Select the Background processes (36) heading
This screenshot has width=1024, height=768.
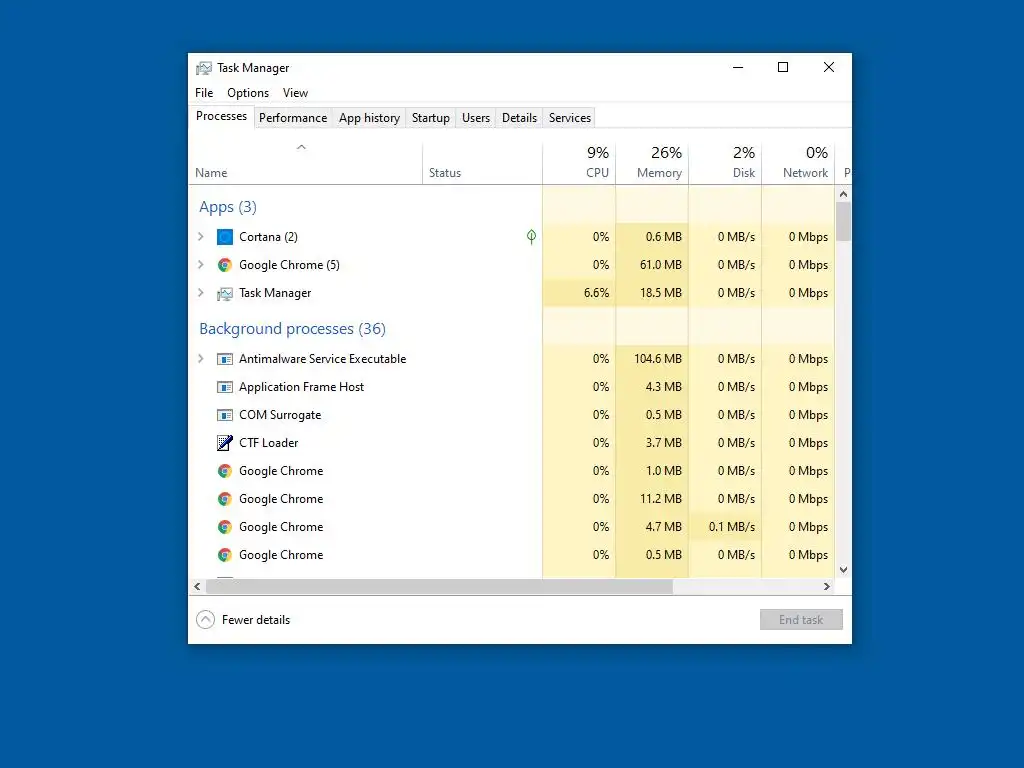[x=293, y=328]
